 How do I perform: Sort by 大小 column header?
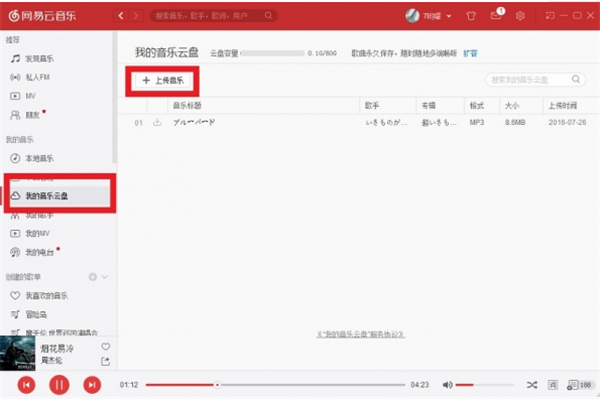(512, 106)
